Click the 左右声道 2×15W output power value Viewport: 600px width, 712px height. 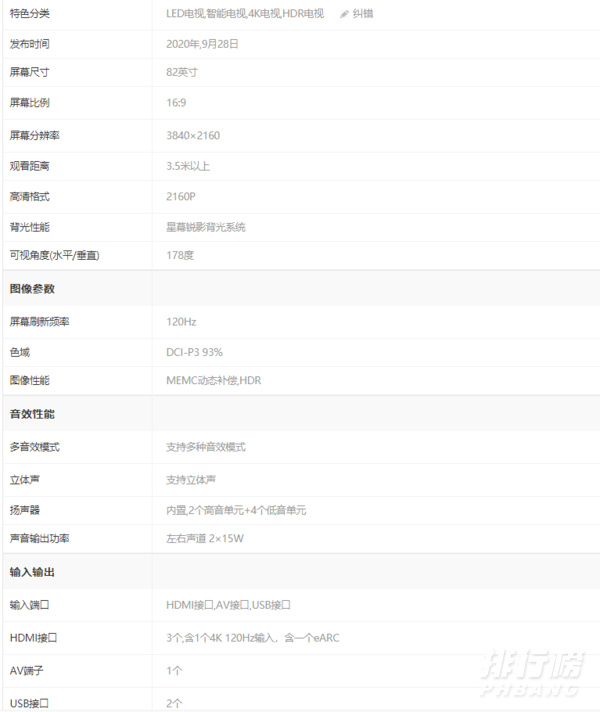(x=205, y=539)
